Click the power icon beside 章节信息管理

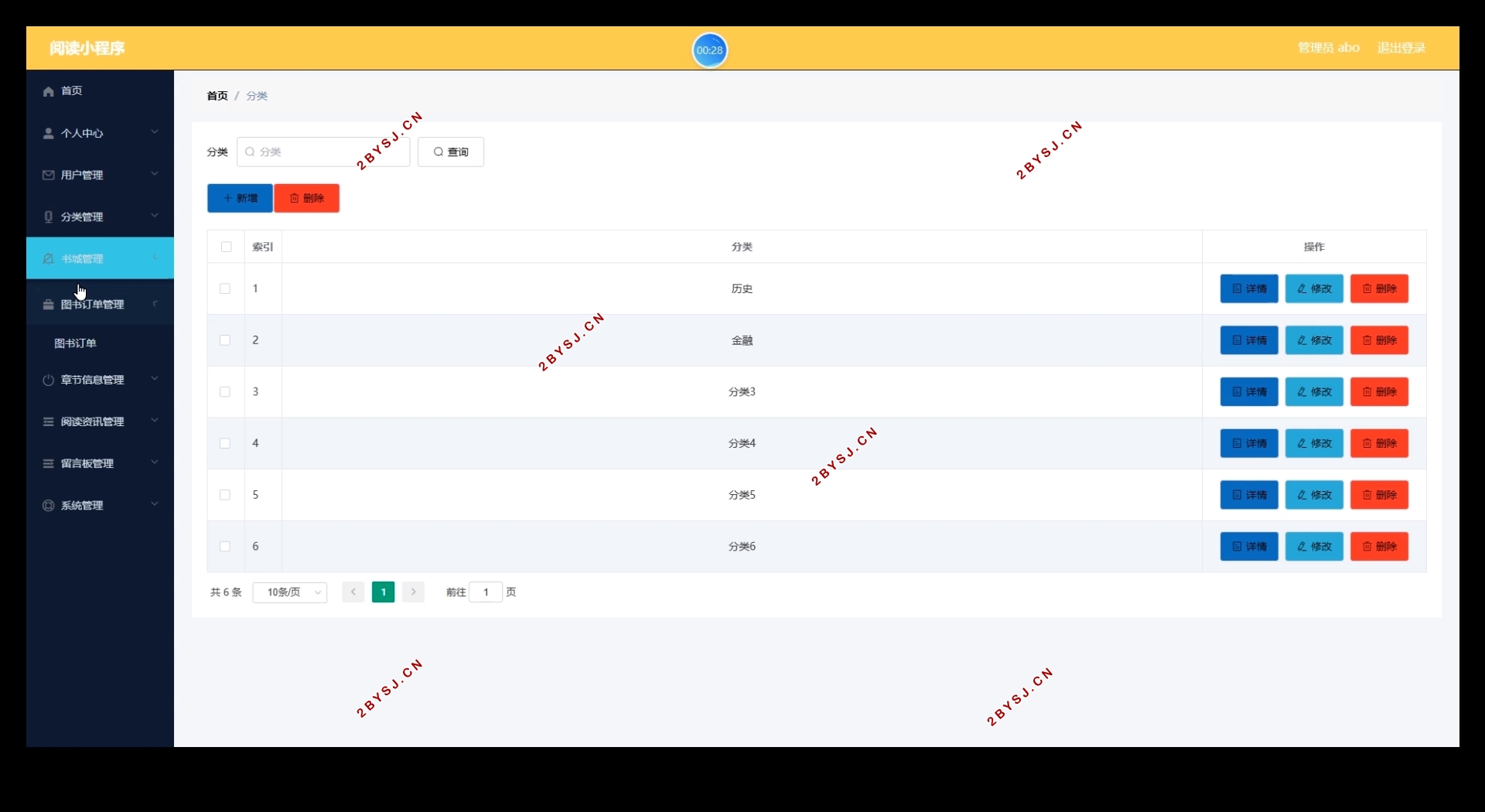pyautogui.click(x=49, y=380)
